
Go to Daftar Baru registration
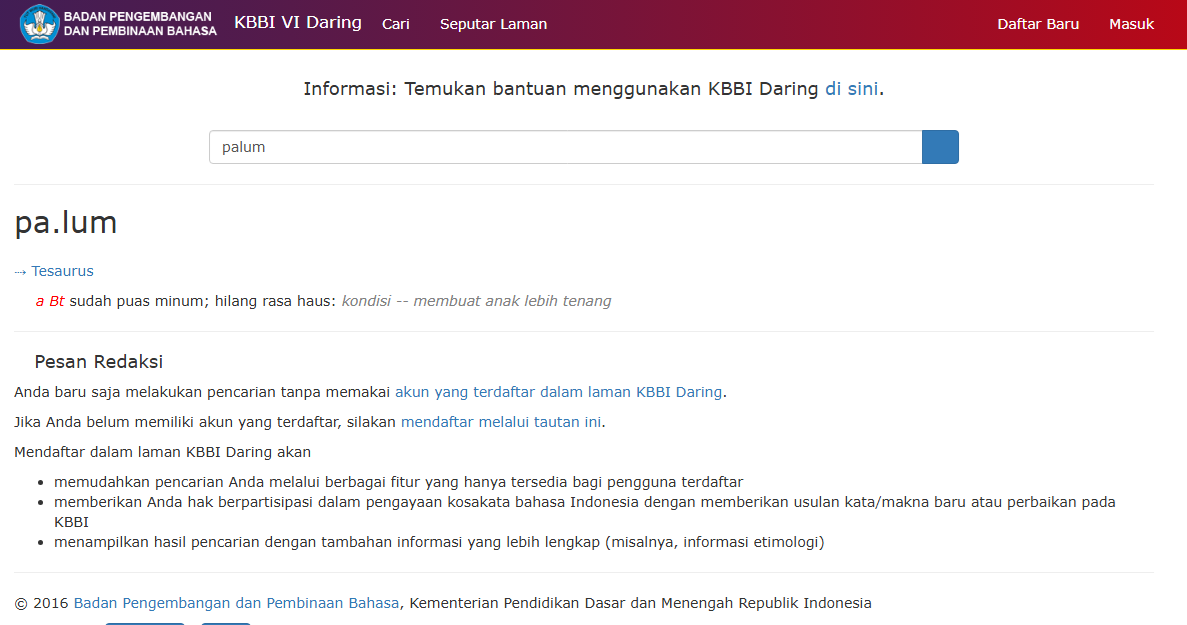pos(1038,24)
